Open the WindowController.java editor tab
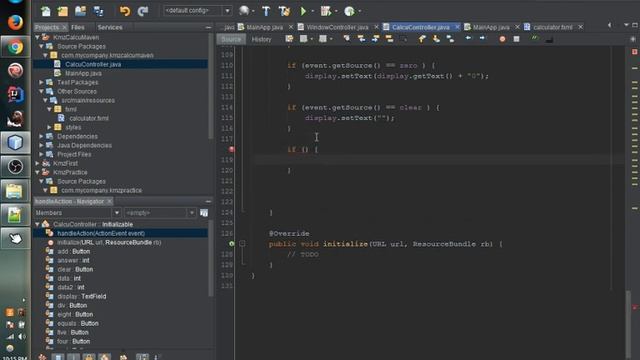The height and width of the screenshot is (360, 640). [337, 27]
